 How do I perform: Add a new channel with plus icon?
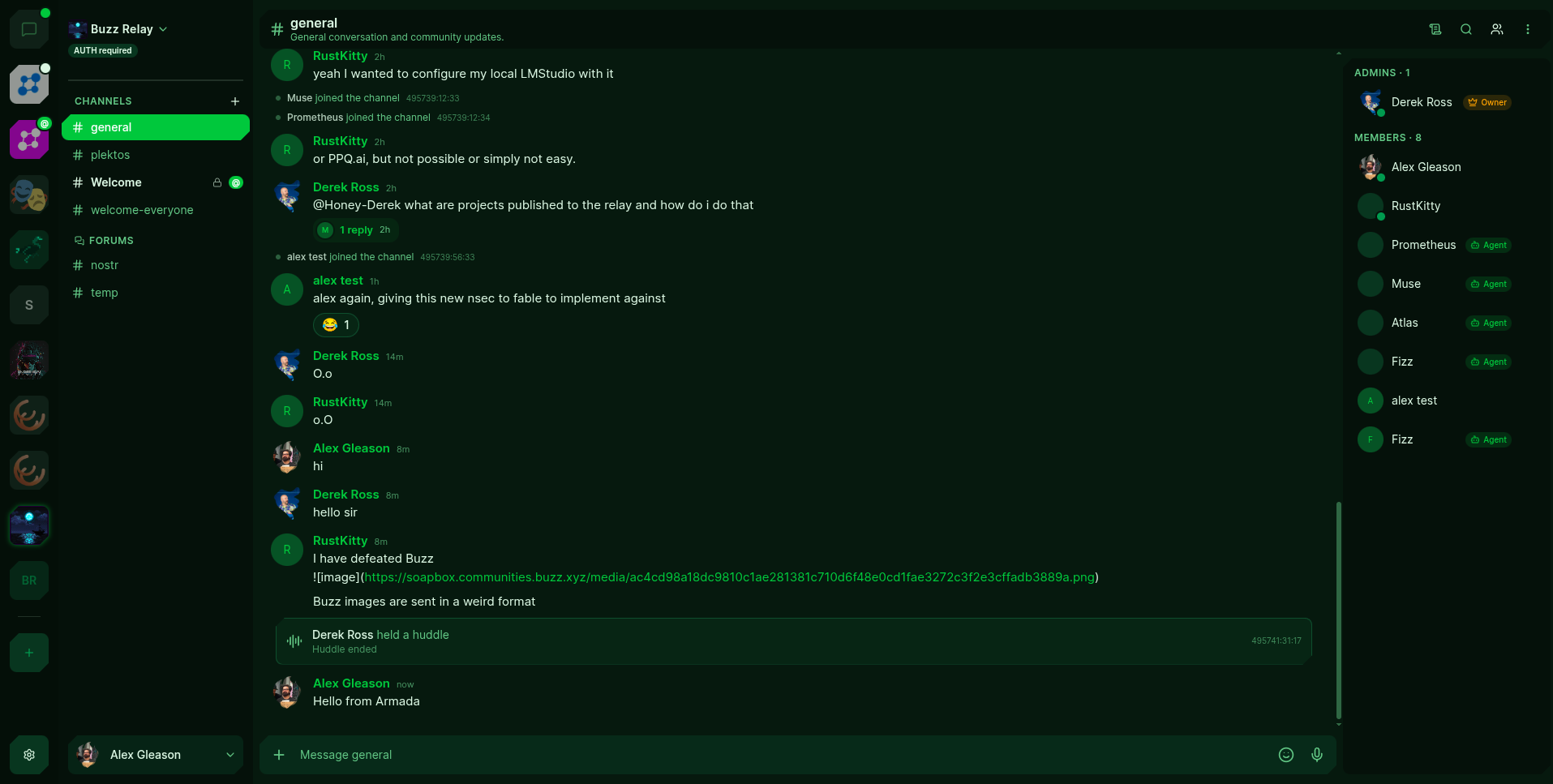pos(235,101)
